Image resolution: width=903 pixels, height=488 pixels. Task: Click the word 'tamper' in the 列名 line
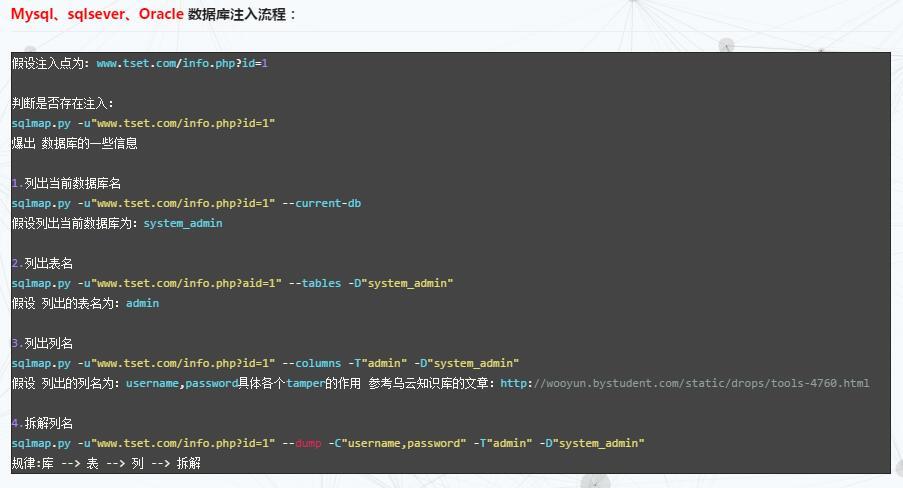306,384
